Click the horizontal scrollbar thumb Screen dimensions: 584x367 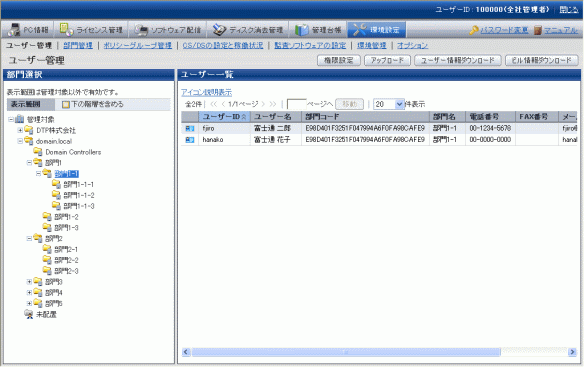tap(346, 352)
